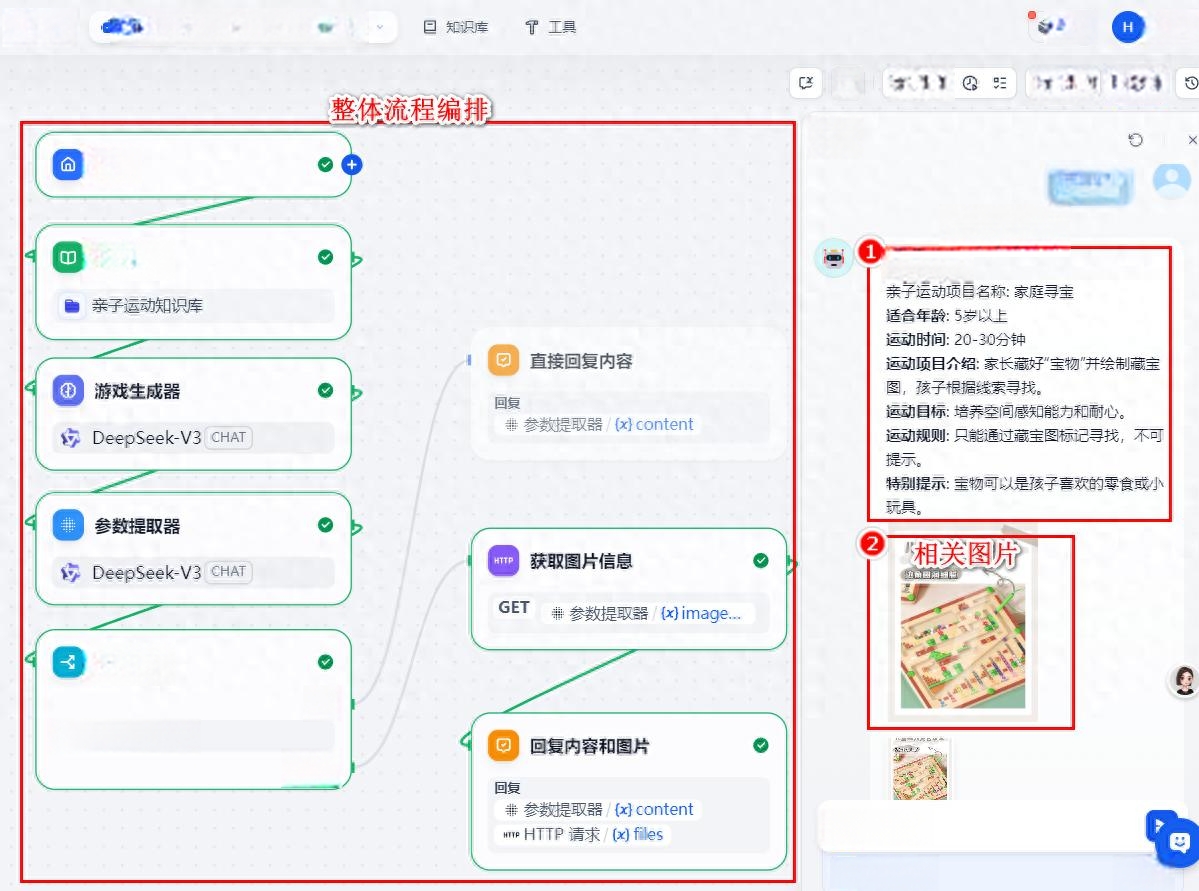Open 参数提取器 DeepSeek-V3 model selector

(x=195, y=572)
